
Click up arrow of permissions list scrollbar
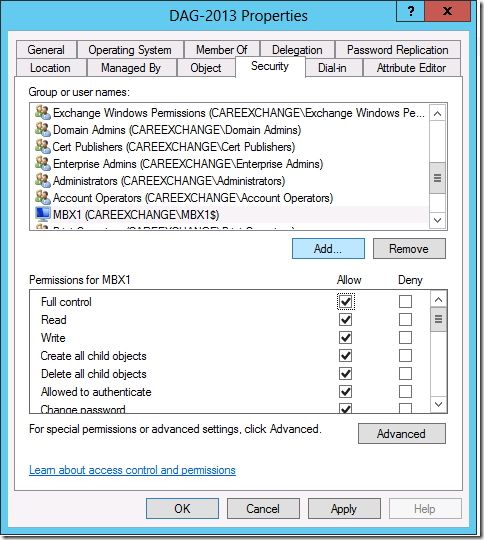(438, 300)
